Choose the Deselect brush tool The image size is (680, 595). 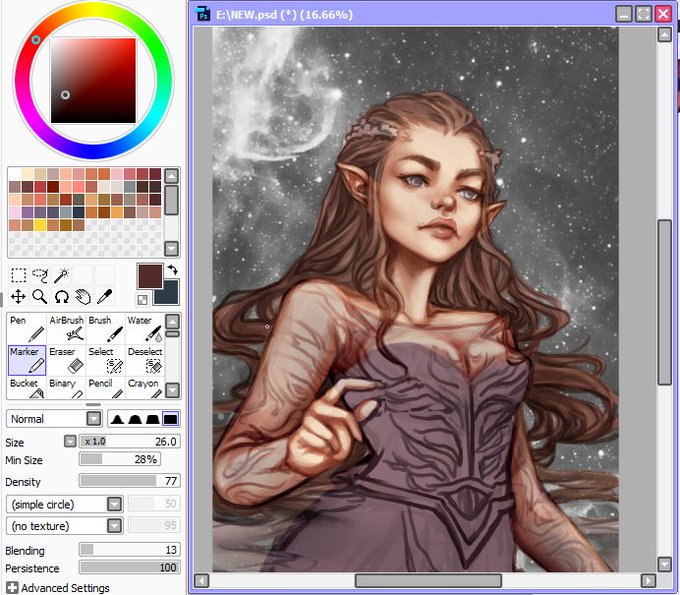[145, 360]
